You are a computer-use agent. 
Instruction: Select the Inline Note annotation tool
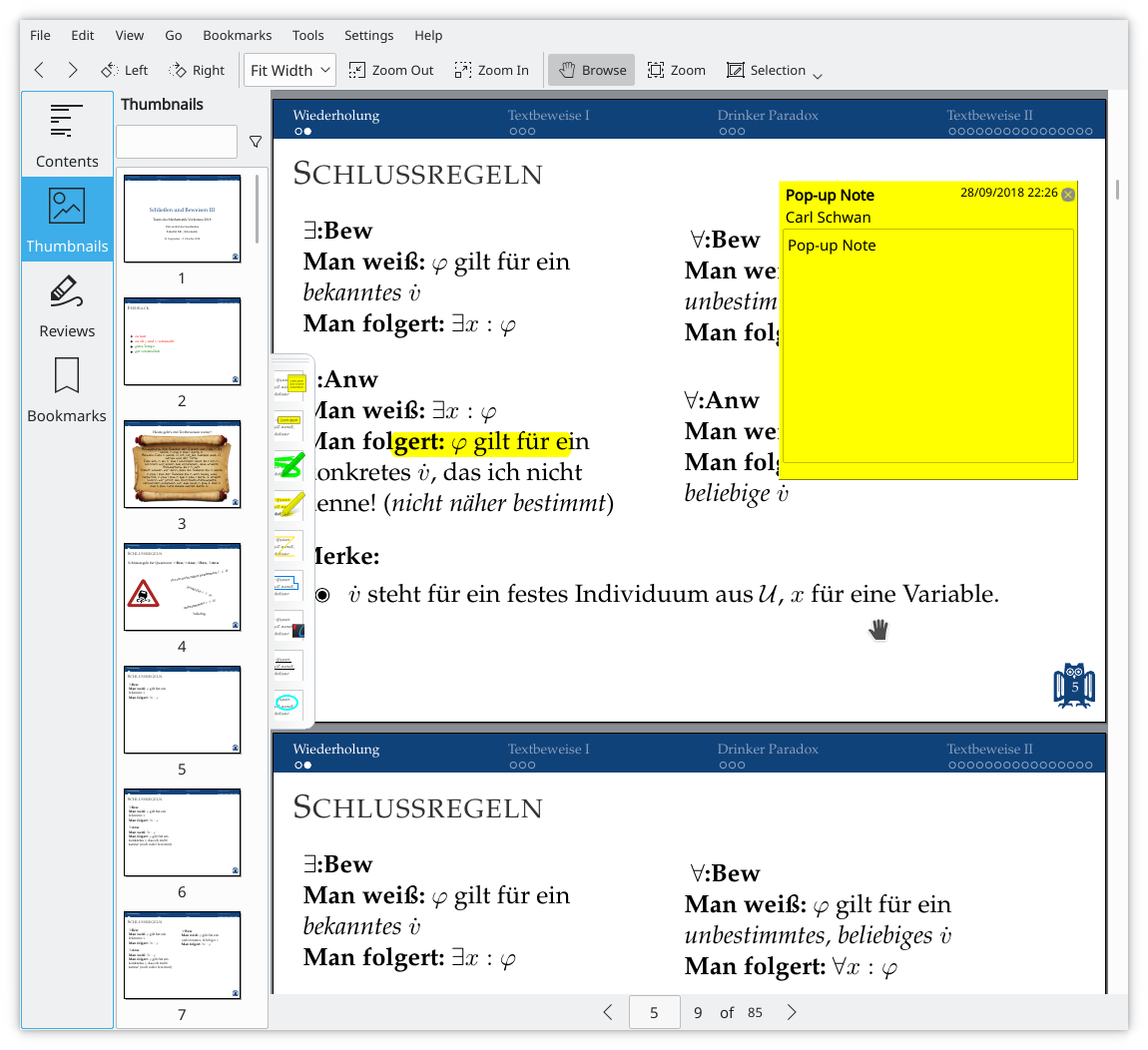tap(289, 424)
